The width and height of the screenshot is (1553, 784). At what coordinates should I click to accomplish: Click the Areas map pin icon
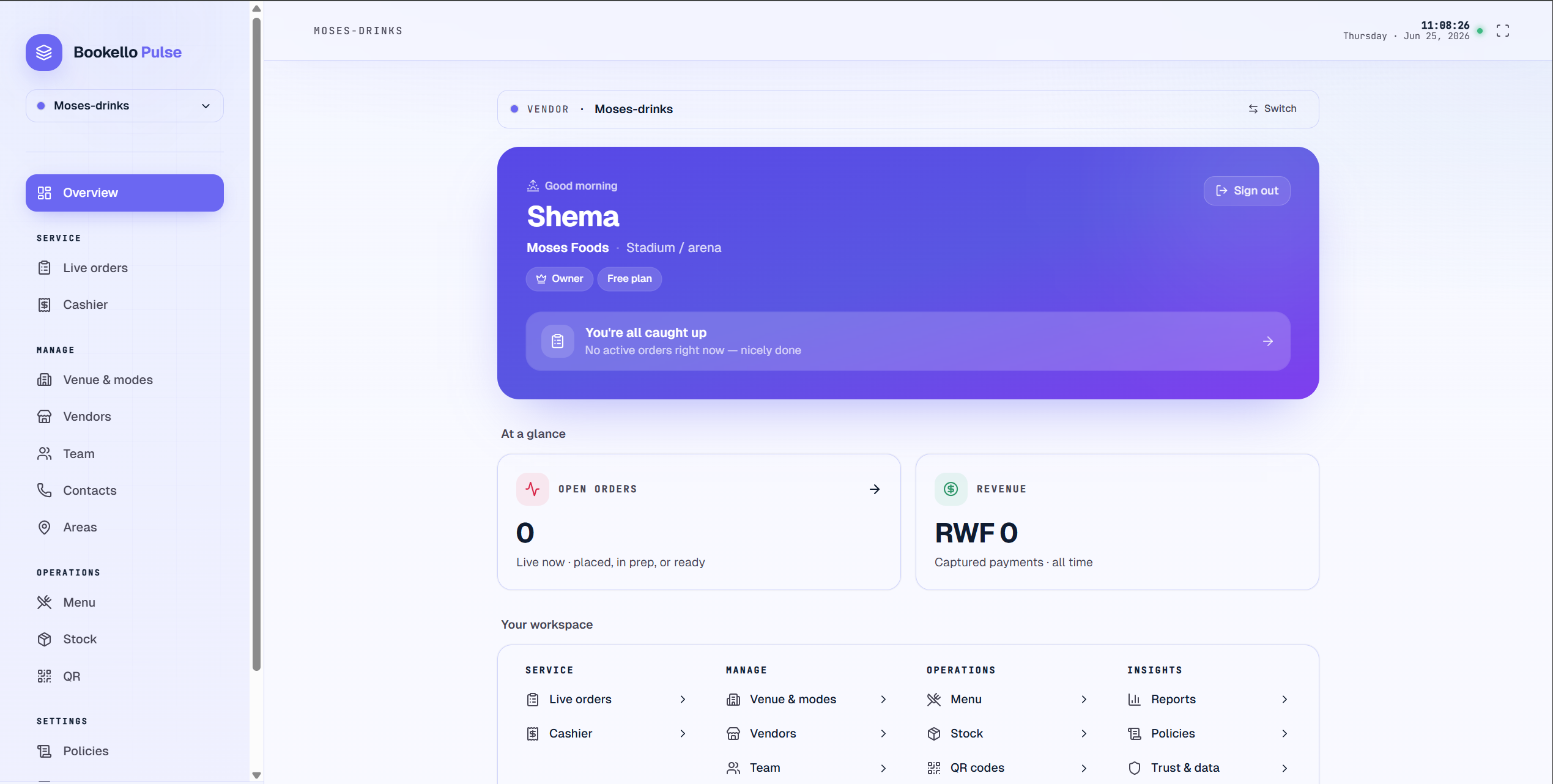(x=45, y=527)
